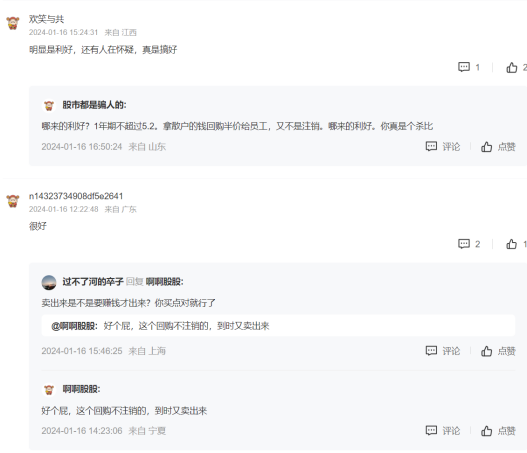Open username 过不了河的卒子
The height and width of the screenshot is (453, 527).
(93, 282)
